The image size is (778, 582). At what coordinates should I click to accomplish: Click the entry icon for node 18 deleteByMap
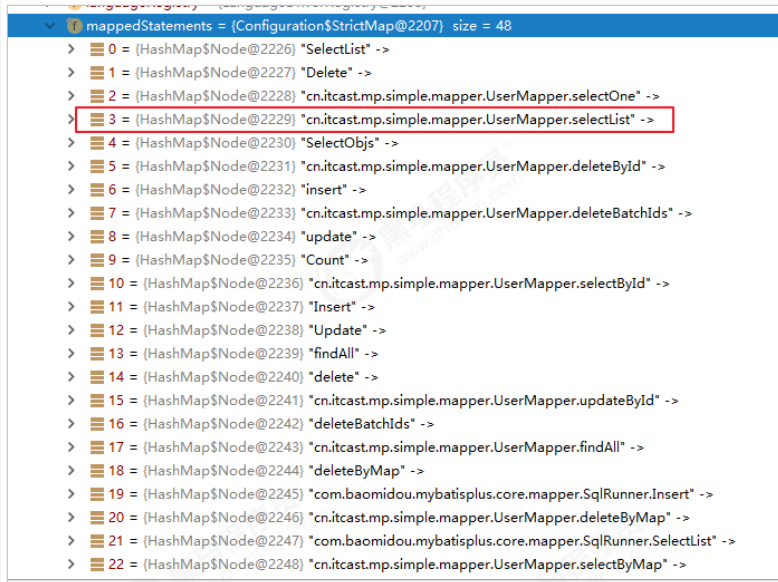click(x=97, y=471)
